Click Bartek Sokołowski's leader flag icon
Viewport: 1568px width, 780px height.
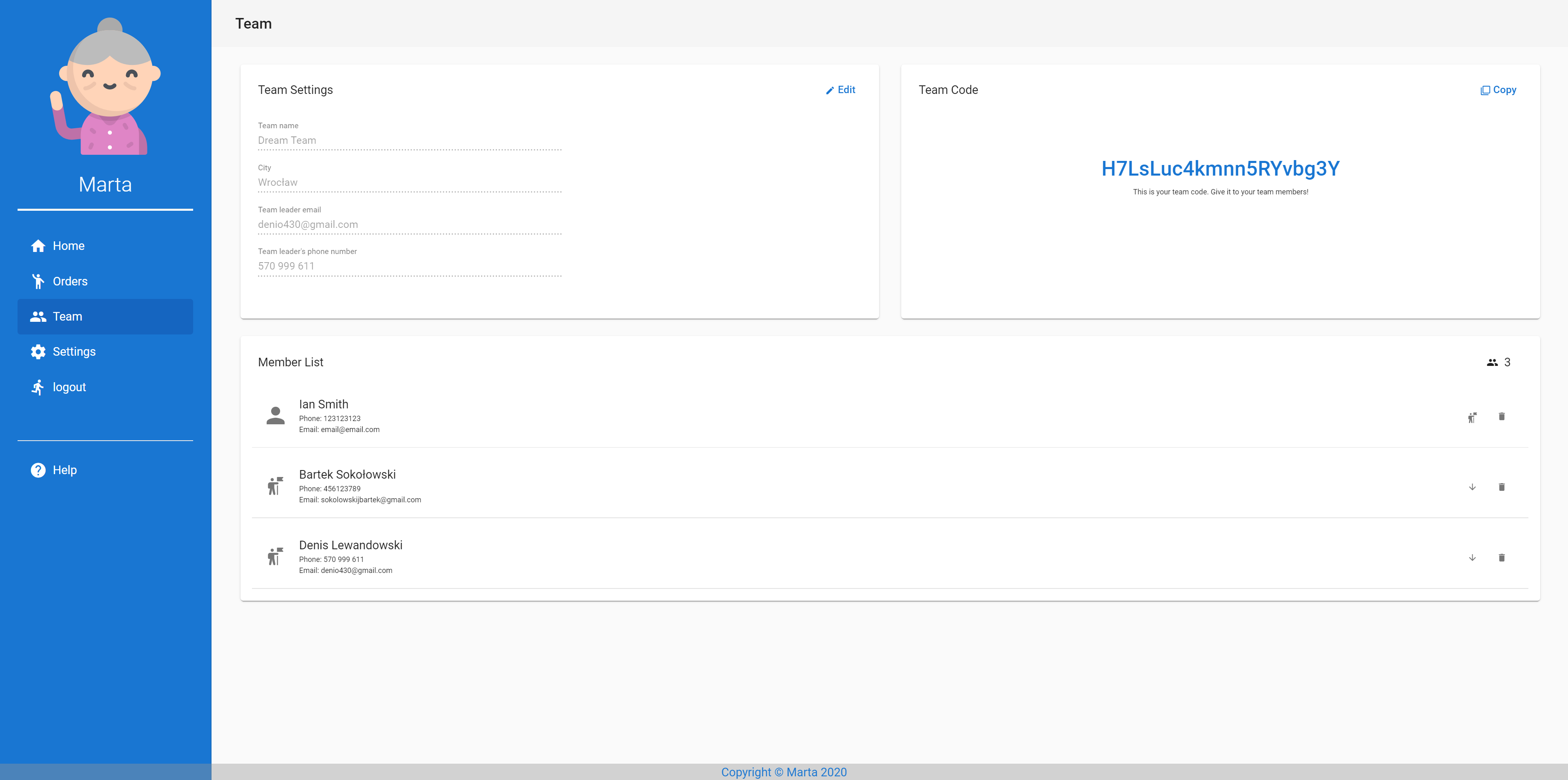(276, 486)
